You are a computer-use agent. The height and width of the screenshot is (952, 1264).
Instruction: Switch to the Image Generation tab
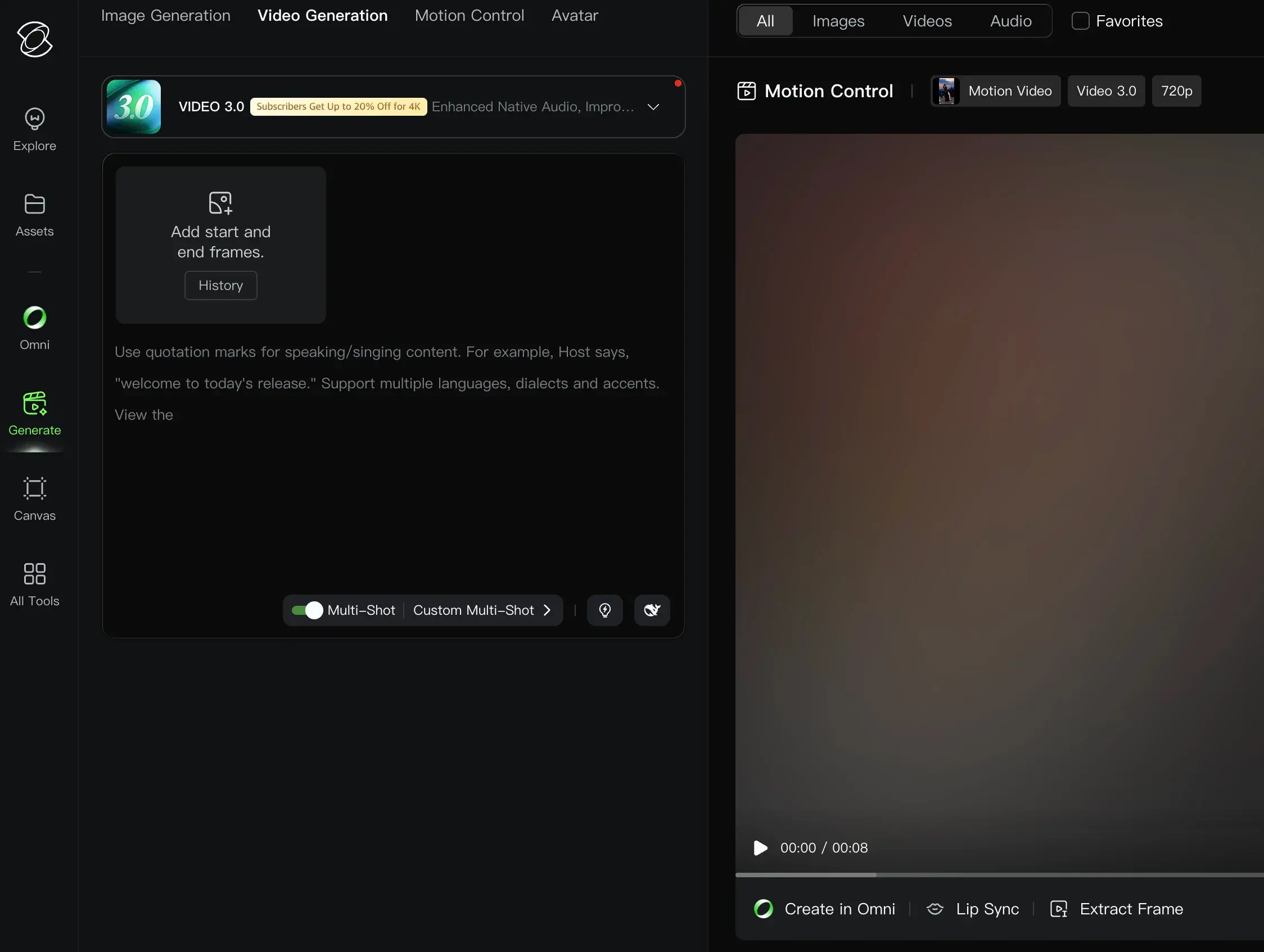[x=166, y=15]
